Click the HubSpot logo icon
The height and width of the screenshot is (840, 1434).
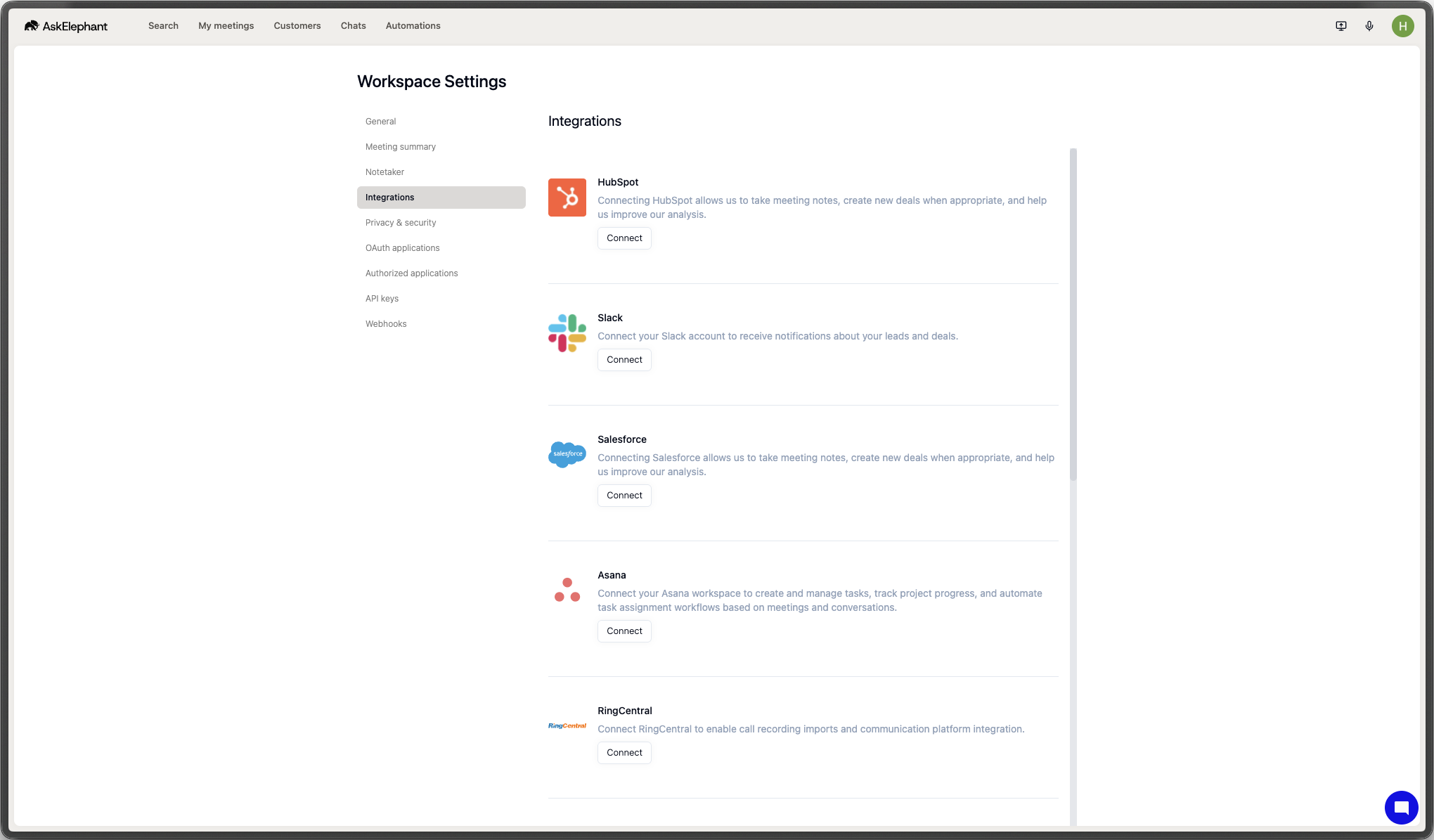pos(567,198)
